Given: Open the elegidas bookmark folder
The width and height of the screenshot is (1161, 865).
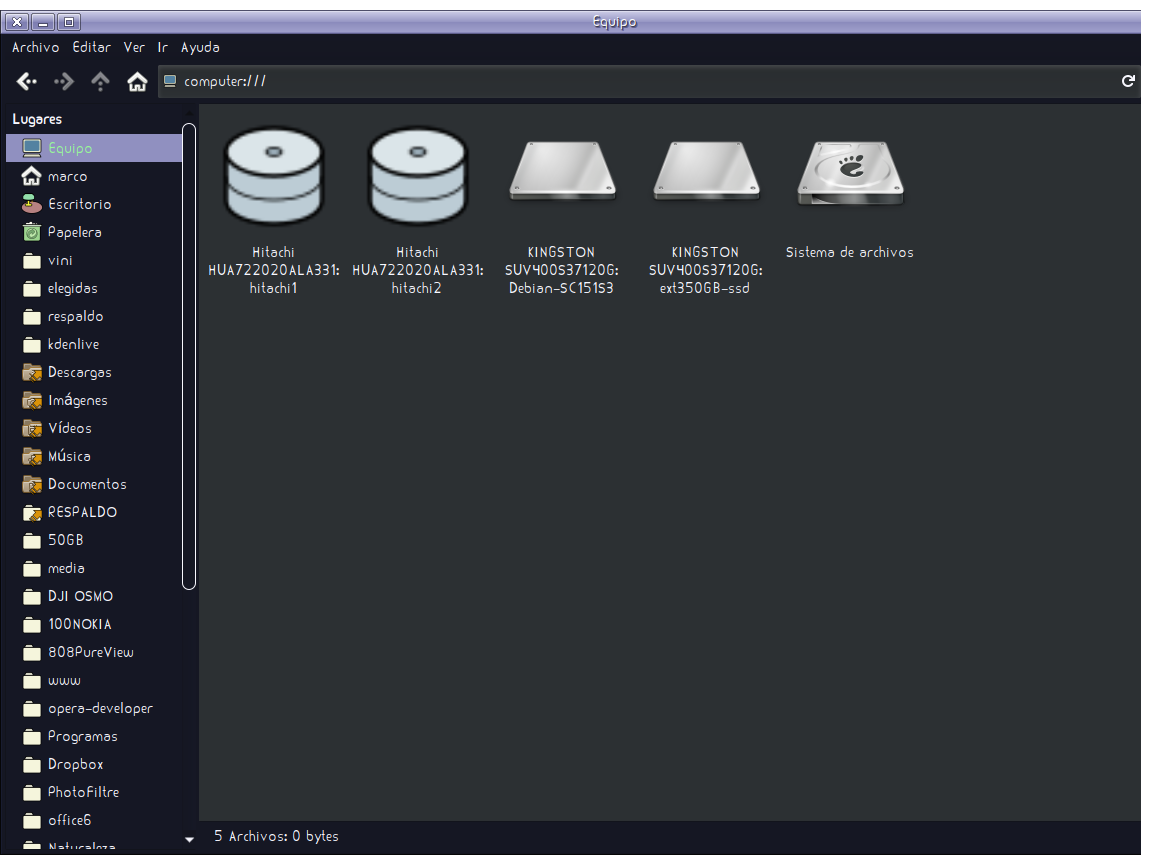Looking at the screenshot, I should click(94, 288).
